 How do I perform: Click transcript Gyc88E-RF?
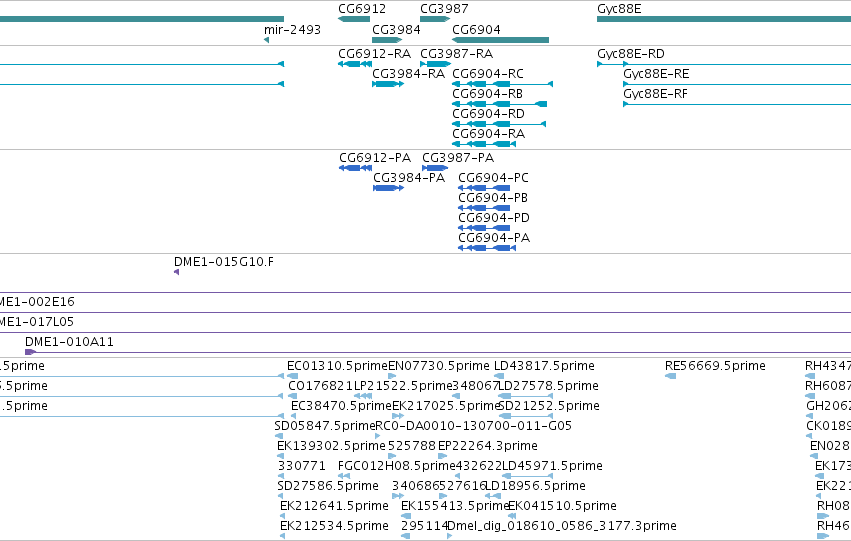tap(655, 94)
